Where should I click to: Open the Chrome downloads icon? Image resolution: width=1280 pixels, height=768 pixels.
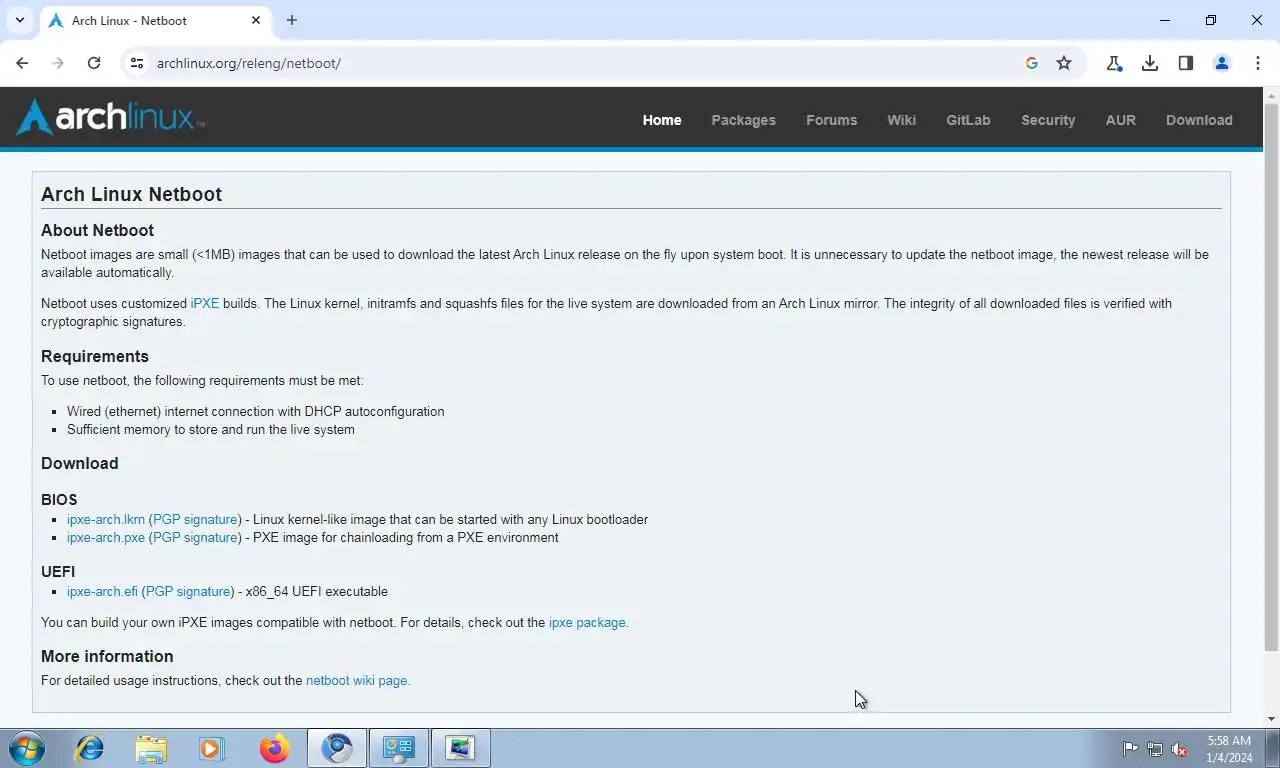tap(1150, 63)
